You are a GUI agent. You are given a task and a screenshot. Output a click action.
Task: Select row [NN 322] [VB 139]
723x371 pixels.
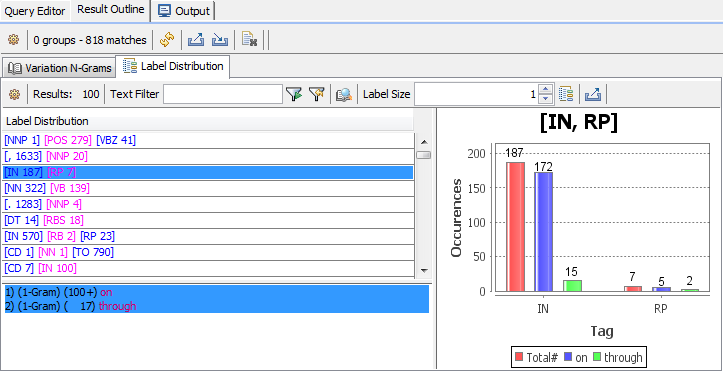[x=208, y=188]
